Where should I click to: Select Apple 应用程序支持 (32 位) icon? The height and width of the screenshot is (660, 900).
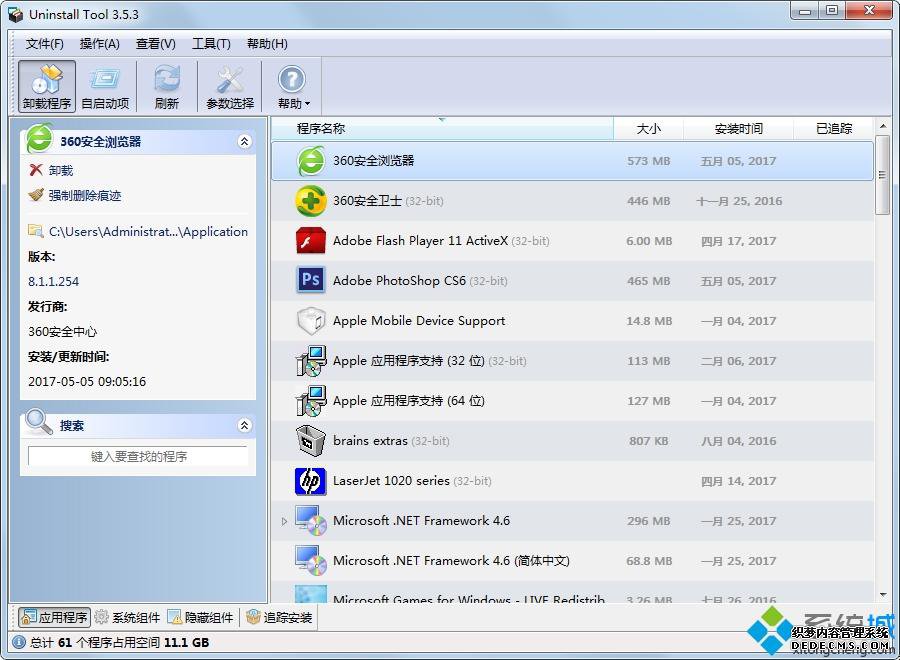311,361
